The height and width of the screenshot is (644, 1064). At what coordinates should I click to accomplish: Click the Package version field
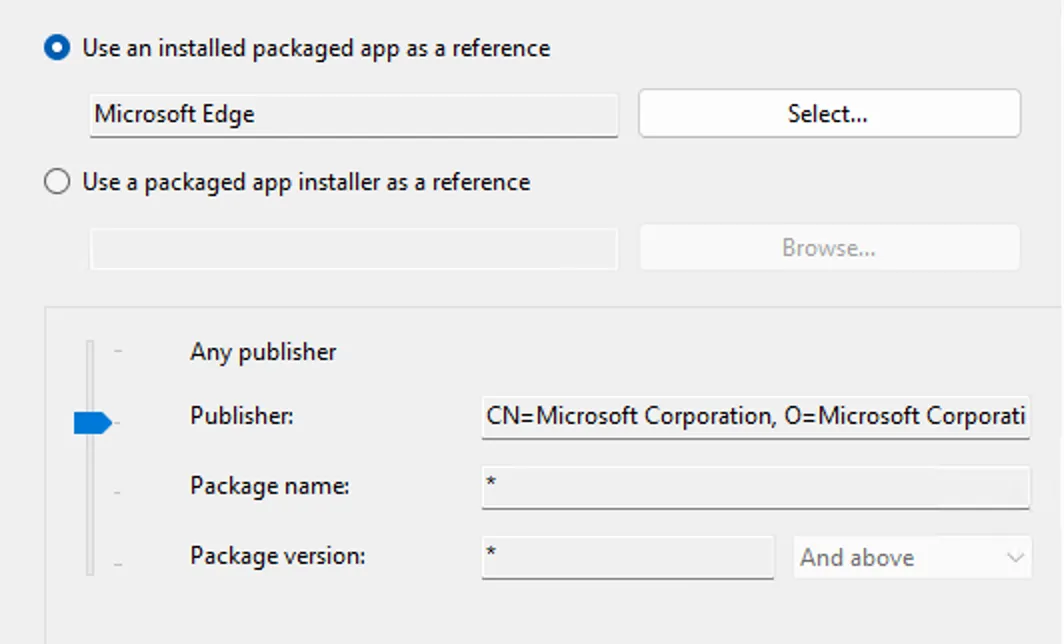pos(628,557)
